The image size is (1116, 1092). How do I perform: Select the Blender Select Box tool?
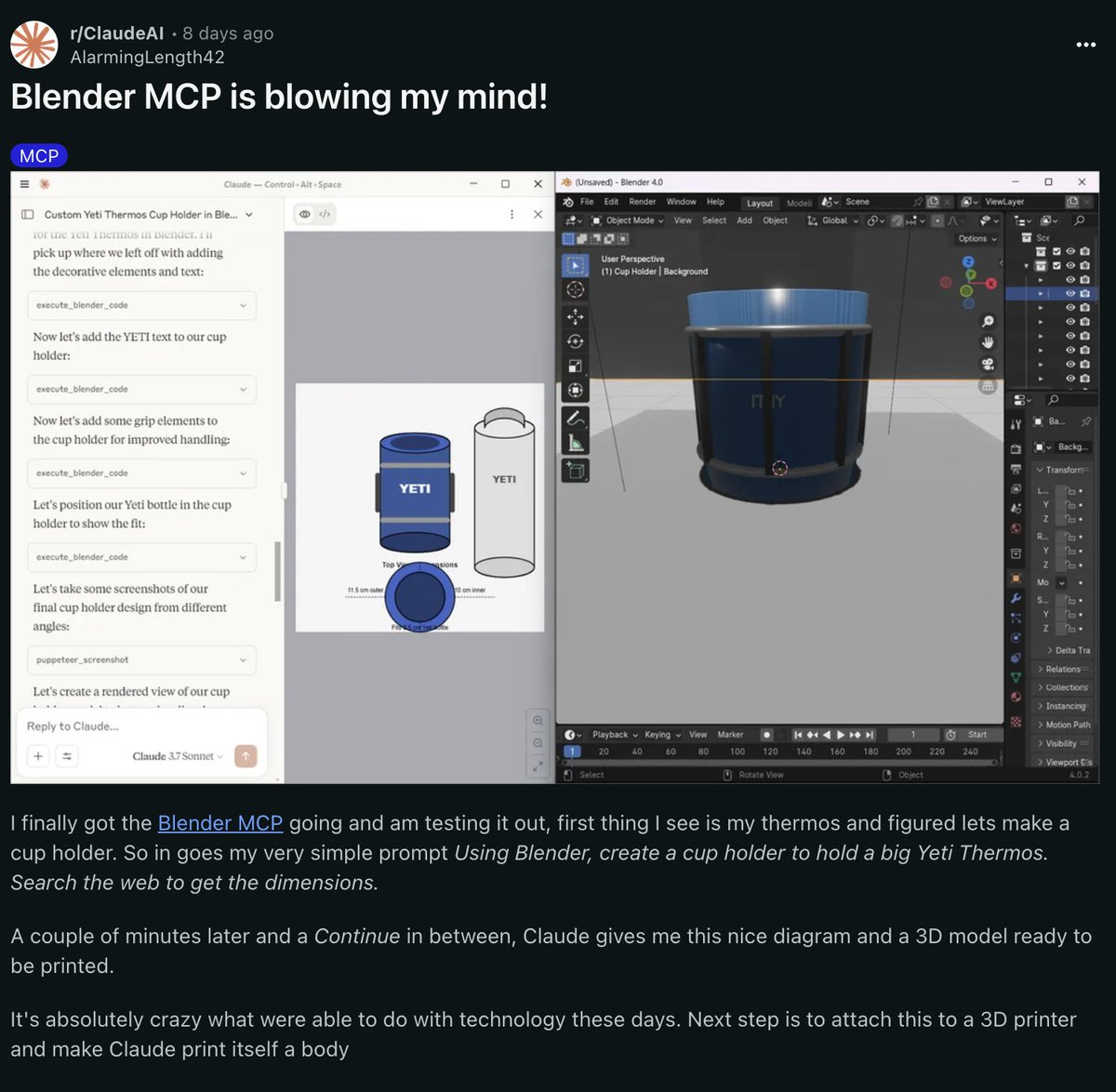pyautogui.click(x=576, y=265)
